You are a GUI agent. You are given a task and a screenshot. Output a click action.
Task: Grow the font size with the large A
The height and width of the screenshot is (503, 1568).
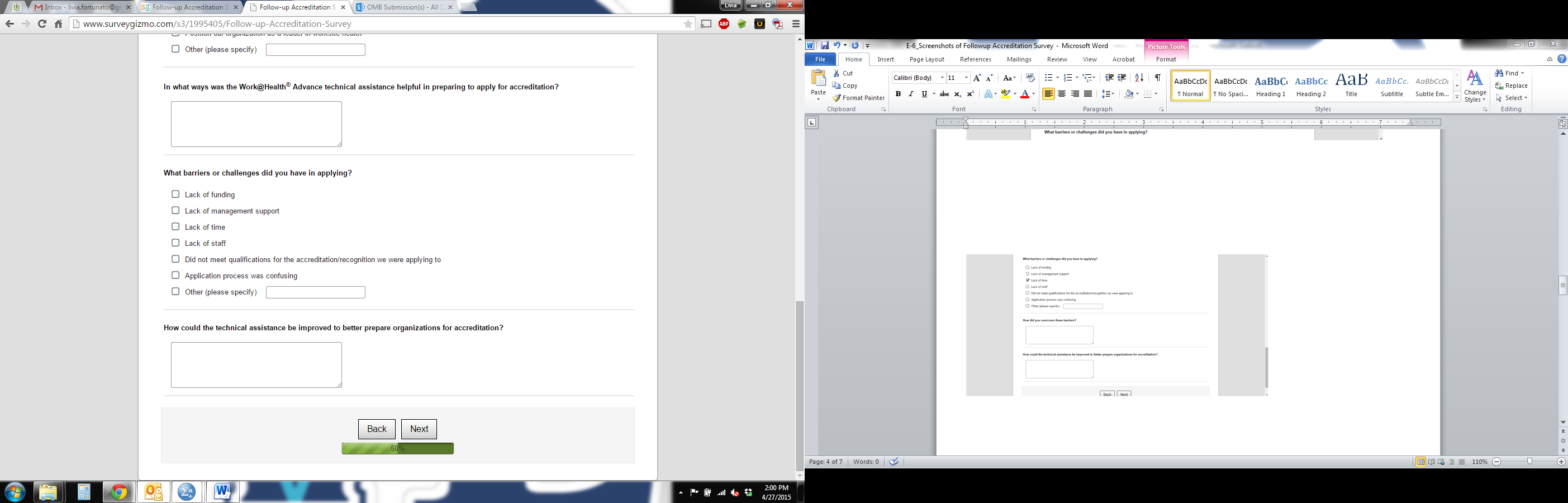pos(977,78)
